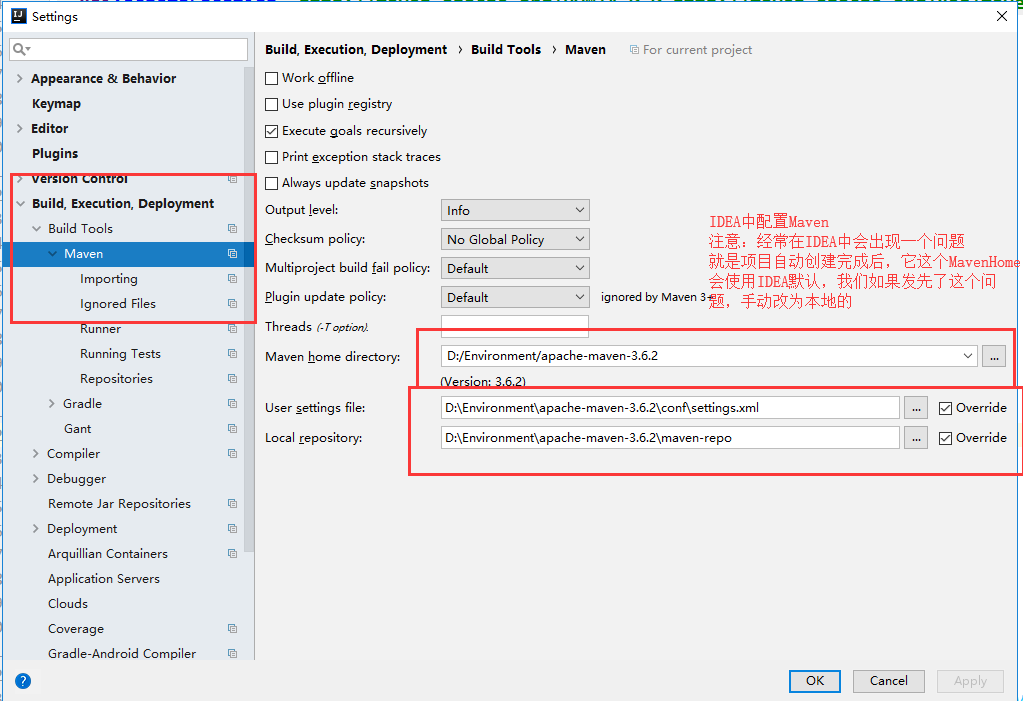The image size is (1023, 701).
Task: Click project-level icon beside Remote Jar Repositories
Action: 232,504
